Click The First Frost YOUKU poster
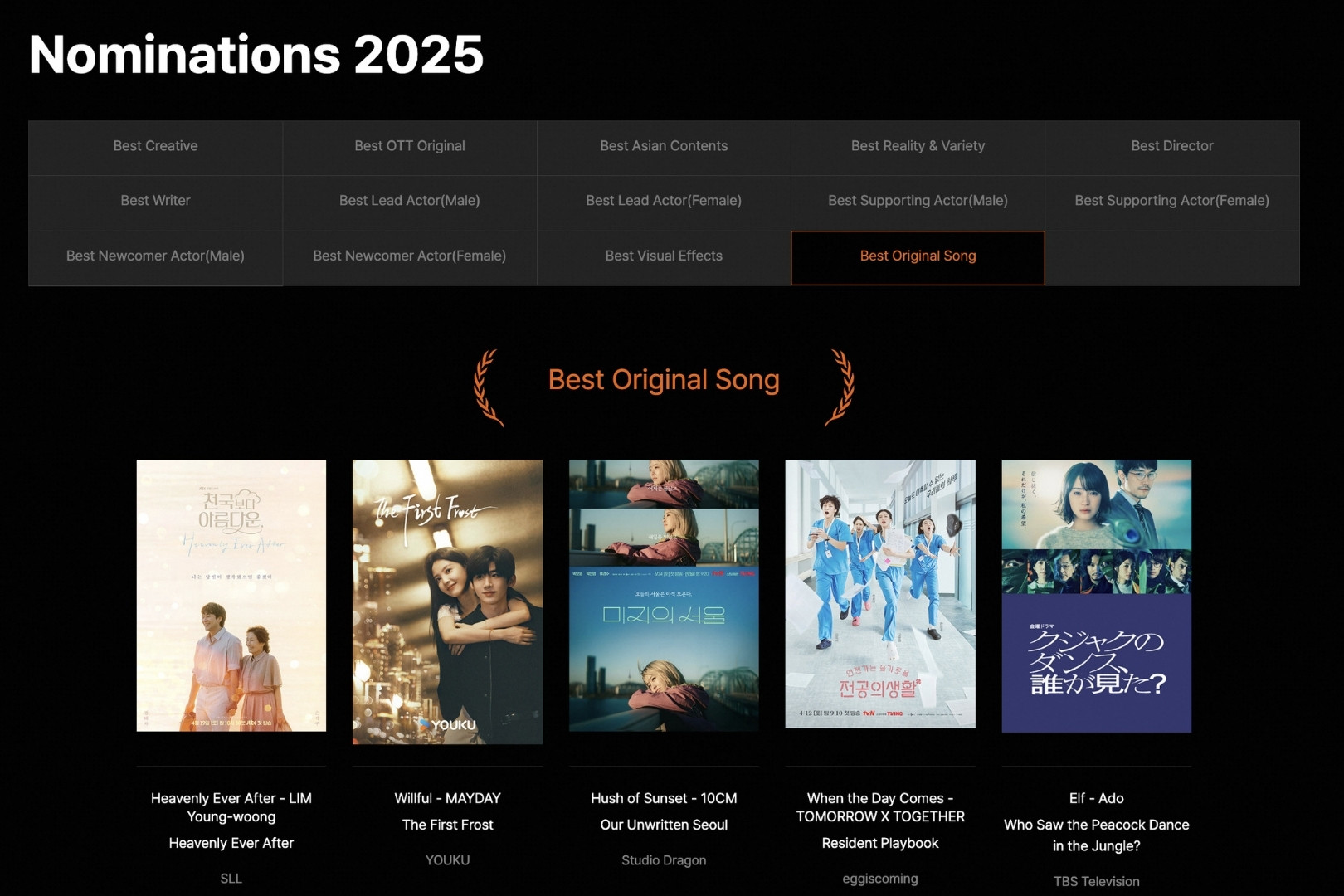Image resolution: width=1344 pixels, height=896 pixels. 447,601
